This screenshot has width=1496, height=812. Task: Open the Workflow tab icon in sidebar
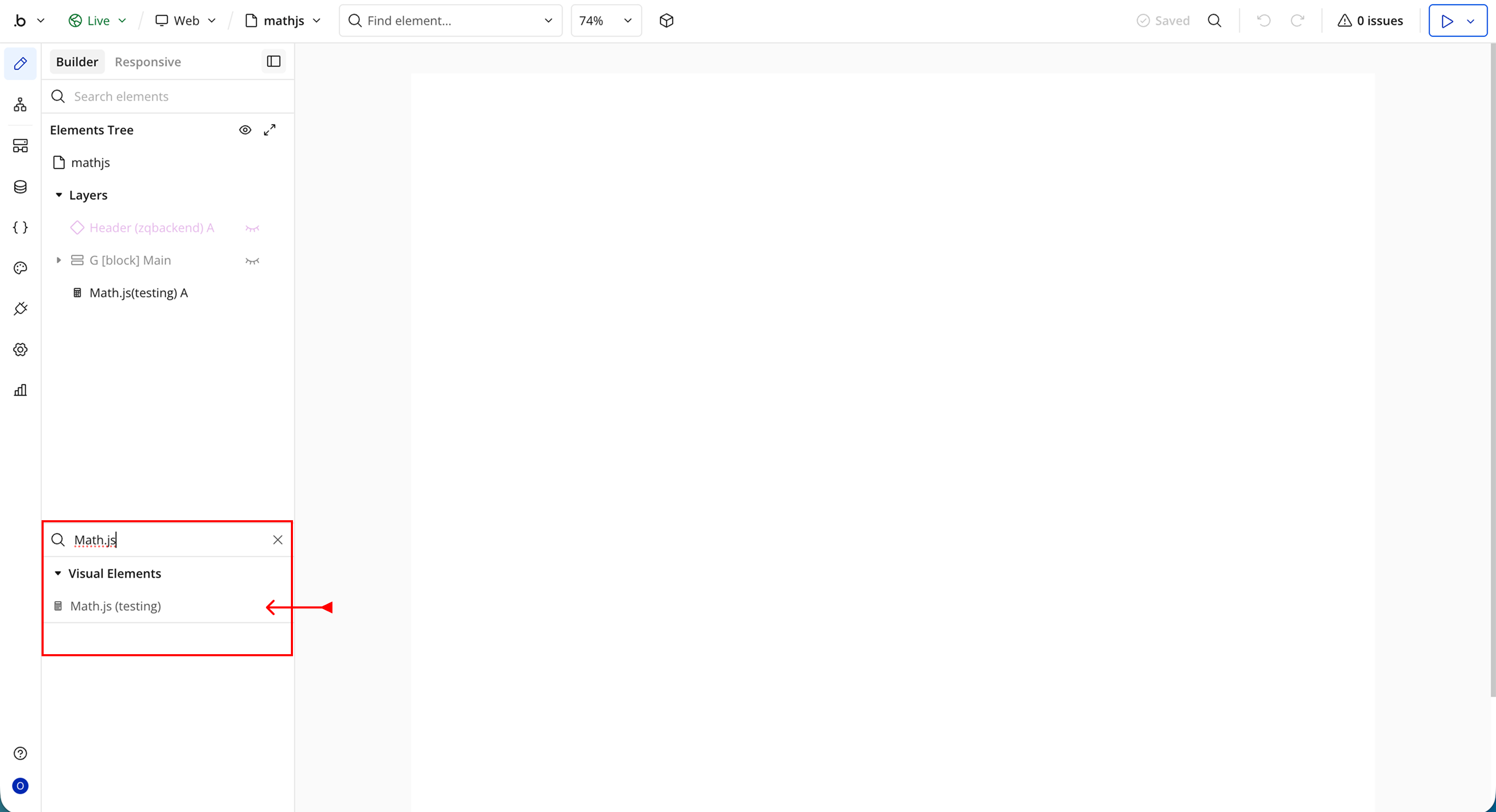tap(20, 104)
